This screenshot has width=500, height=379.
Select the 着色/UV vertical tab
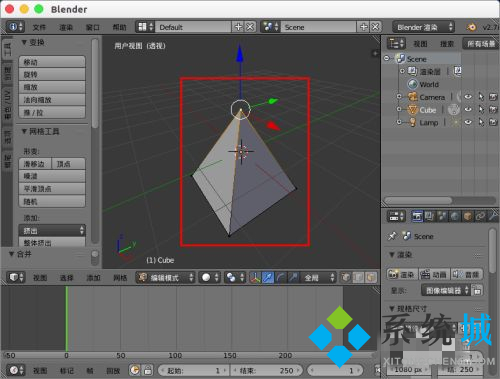coord(7,105)
